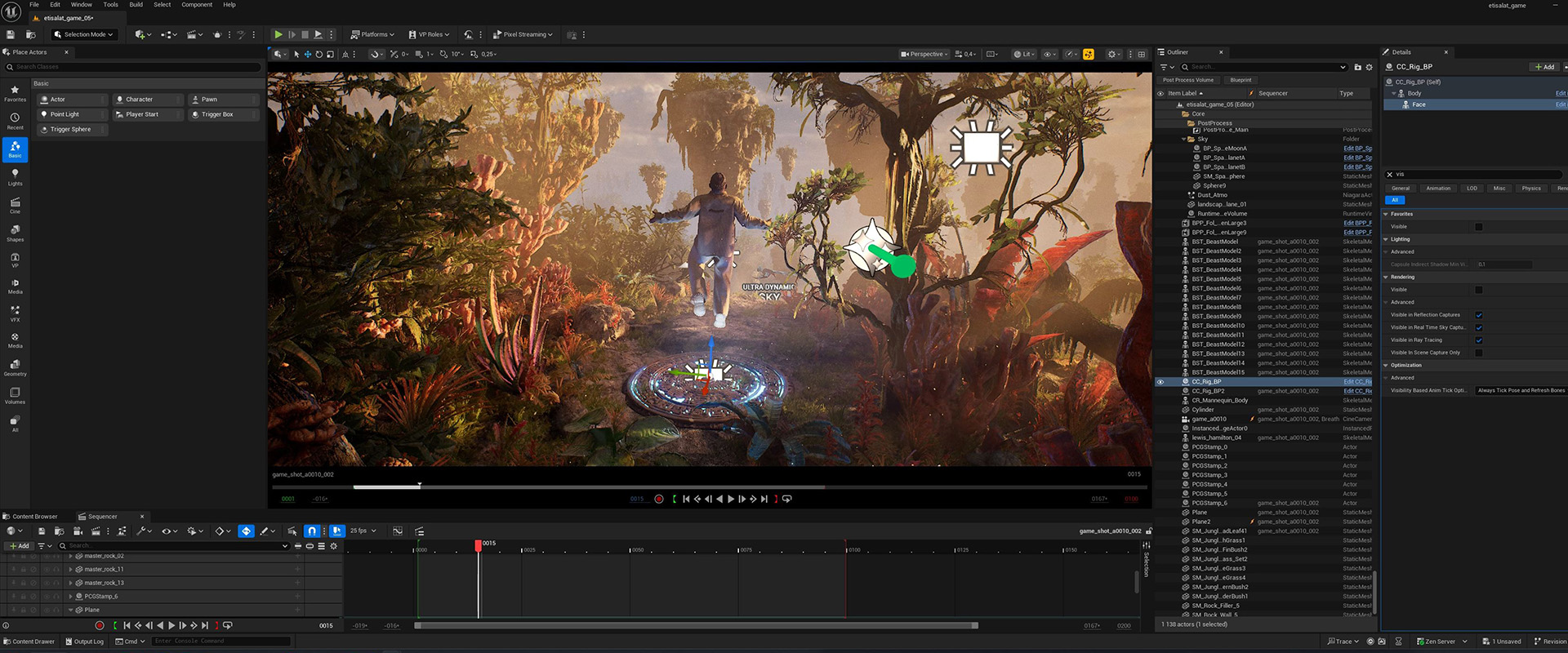Image resolution: width=1568 pixels, height=653 pixels.
Task: Open the Perspective viewport dropdown
Action: 924,54
